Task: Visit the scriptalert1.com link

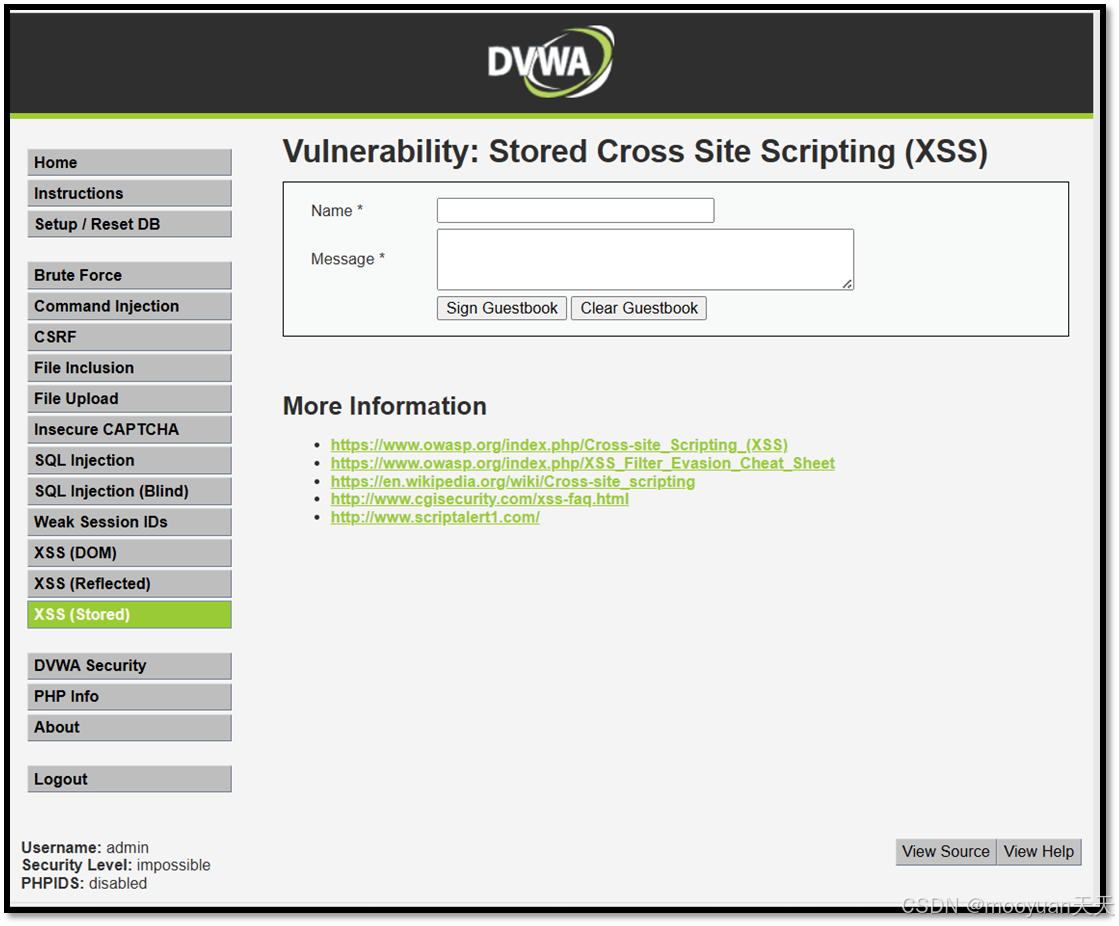Action: (435, 517)
